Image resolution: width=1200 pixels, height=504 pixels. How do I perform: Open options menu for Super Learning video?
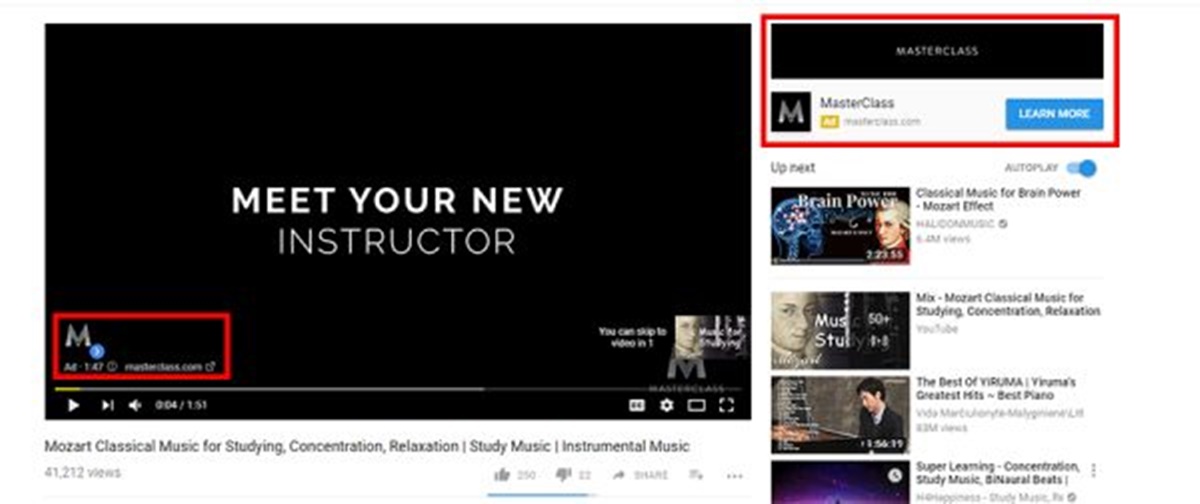click(x=1095, y=469)
